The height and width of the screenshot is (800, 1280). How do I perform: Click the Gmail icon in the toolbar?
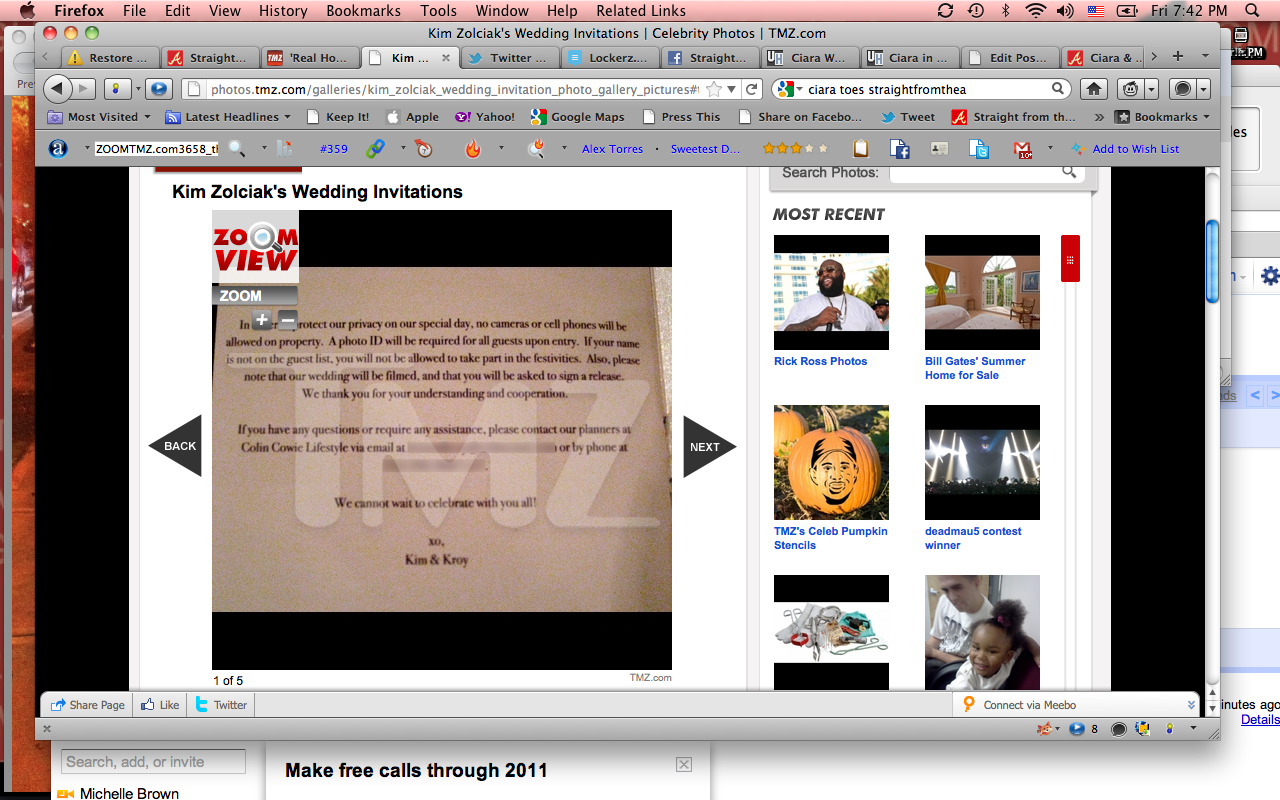click(x=1022, y=149)
